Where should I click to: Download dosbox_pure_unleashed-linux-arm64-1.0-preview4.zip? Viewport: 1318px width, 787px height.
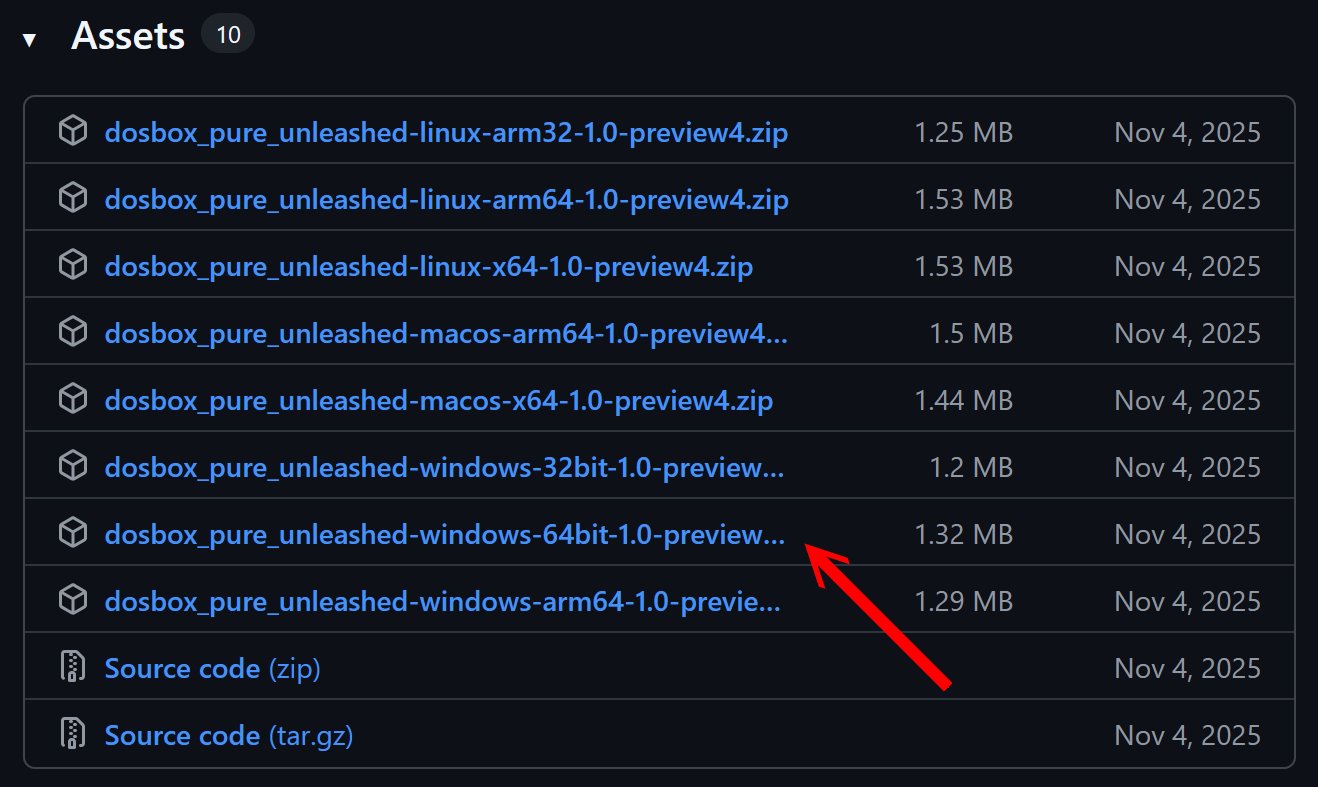(x=446, y=199)
